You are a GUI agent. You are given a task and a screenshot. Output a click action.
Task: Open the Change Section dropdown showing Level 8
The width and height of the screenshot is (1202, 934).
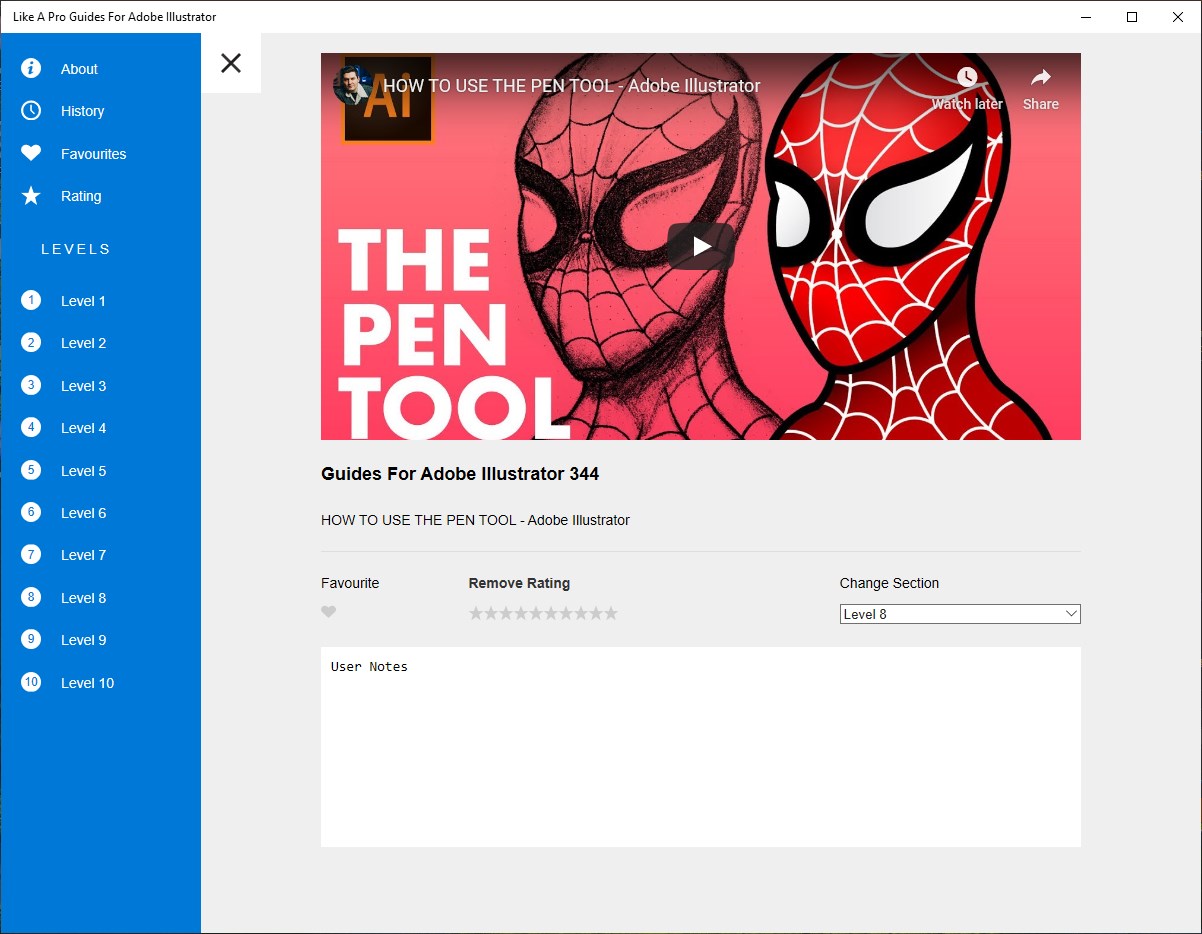click(x=960, y=614)
